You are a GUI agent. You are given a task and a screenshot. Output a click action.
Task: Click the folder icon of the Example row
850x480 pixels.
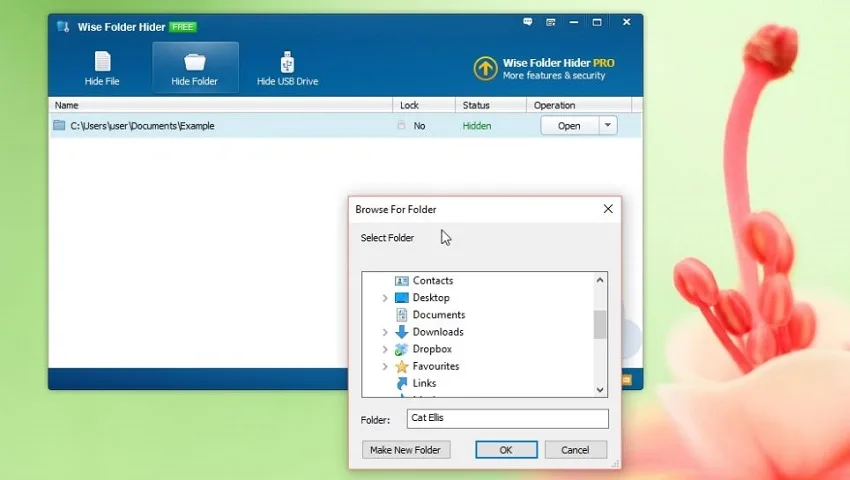tap(59, 125)
